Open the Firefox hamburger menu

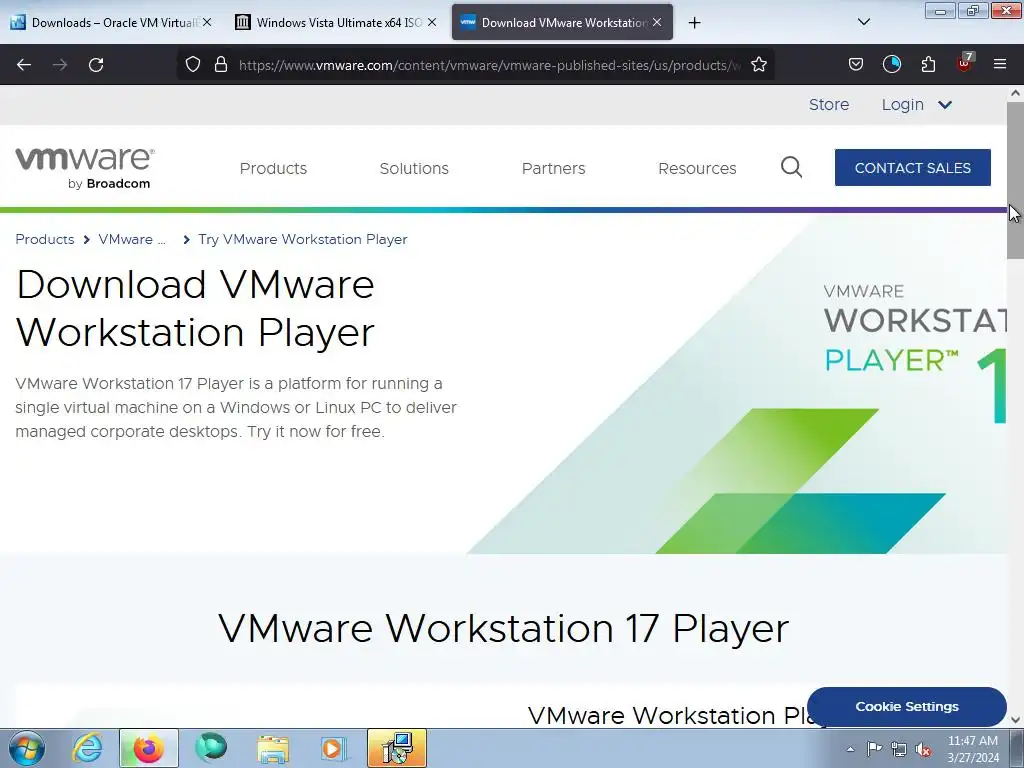click(x=1000, y=64)
